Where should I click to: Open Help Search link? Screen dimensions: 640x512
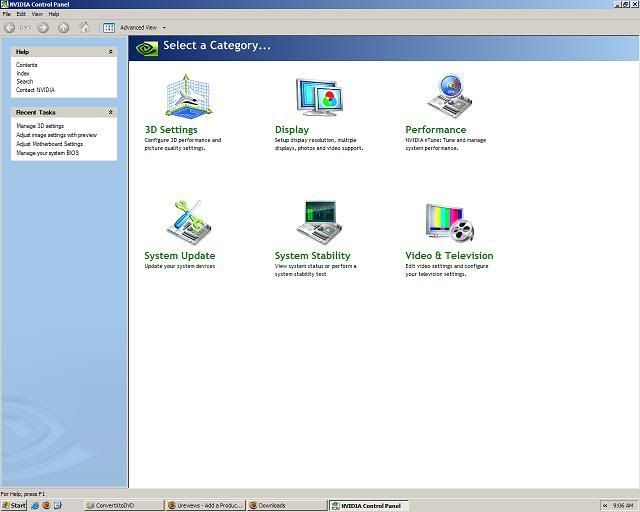pyautogui.click(x=24, y=82)
